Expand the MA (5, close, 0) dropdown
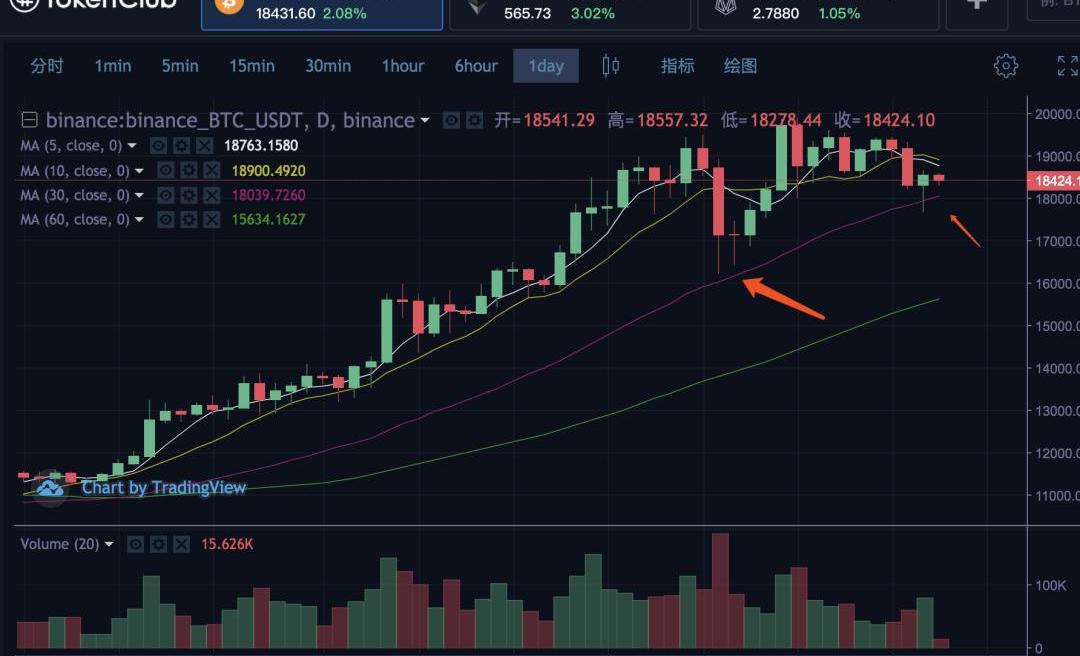Image resolution: width=1080 pixels, height=656 pixels. pos(131,146)
